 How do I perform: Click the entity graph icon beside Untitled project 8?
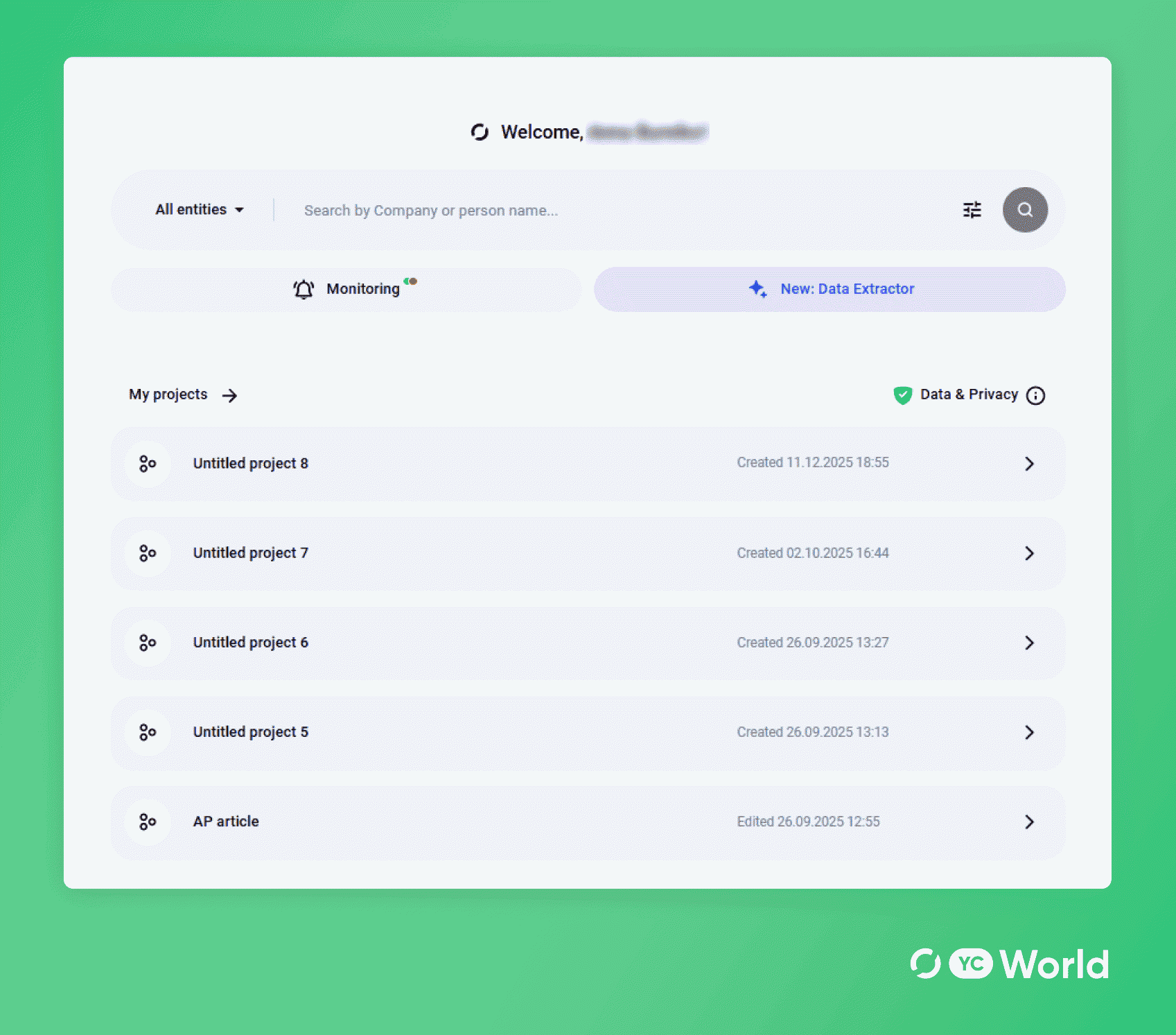click(147, 464)
